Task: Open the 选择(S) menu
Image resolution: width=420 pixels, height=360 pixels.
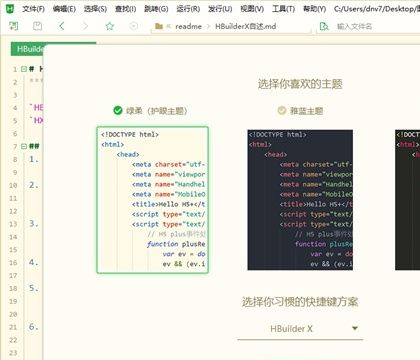Action: [x=95, y=9]
